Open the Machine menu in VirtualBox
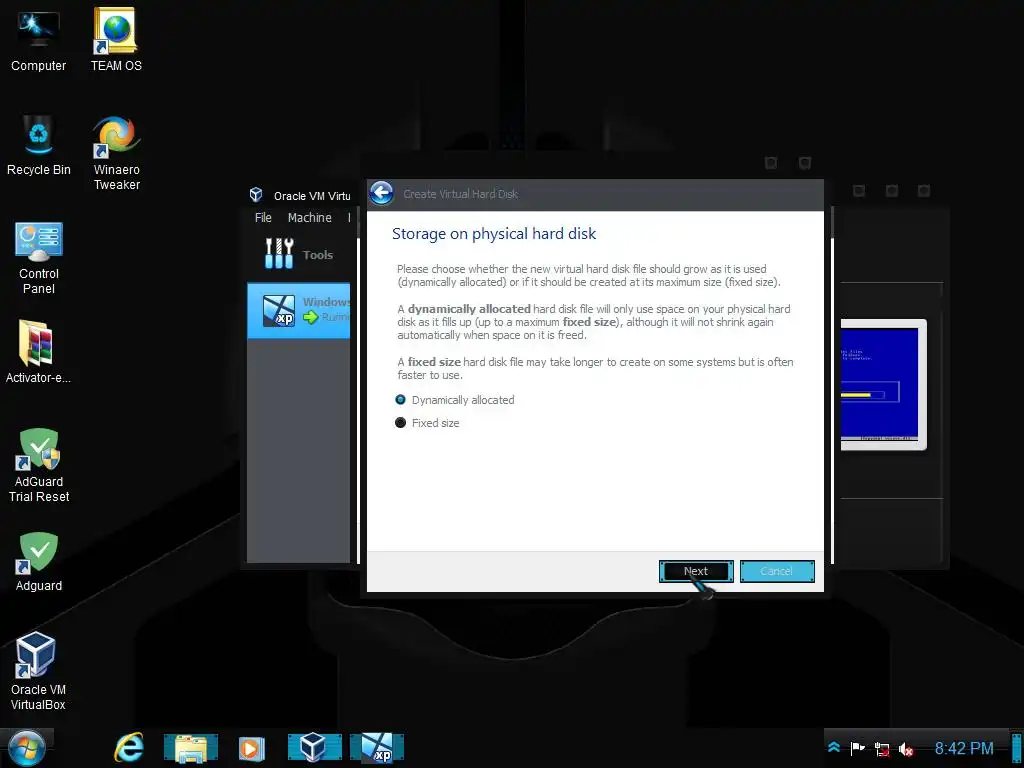This screenshot has width=1024, height=768. click(x=310, y=217)
